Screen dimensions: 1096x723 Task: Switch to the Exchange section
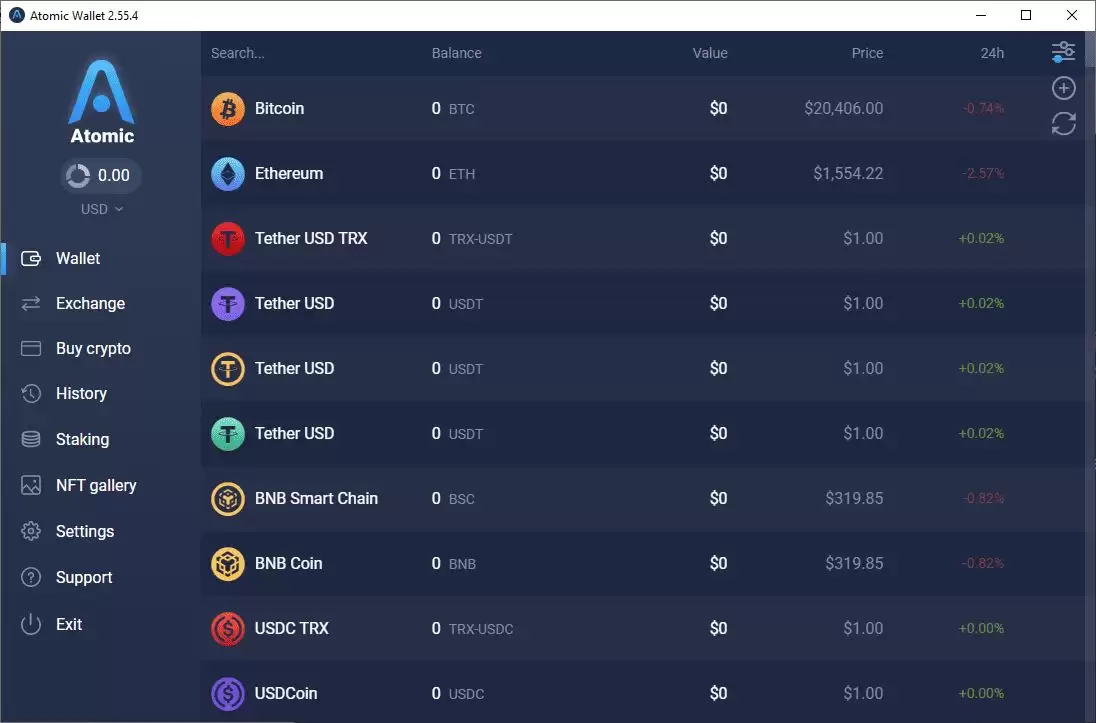(90, 303)
